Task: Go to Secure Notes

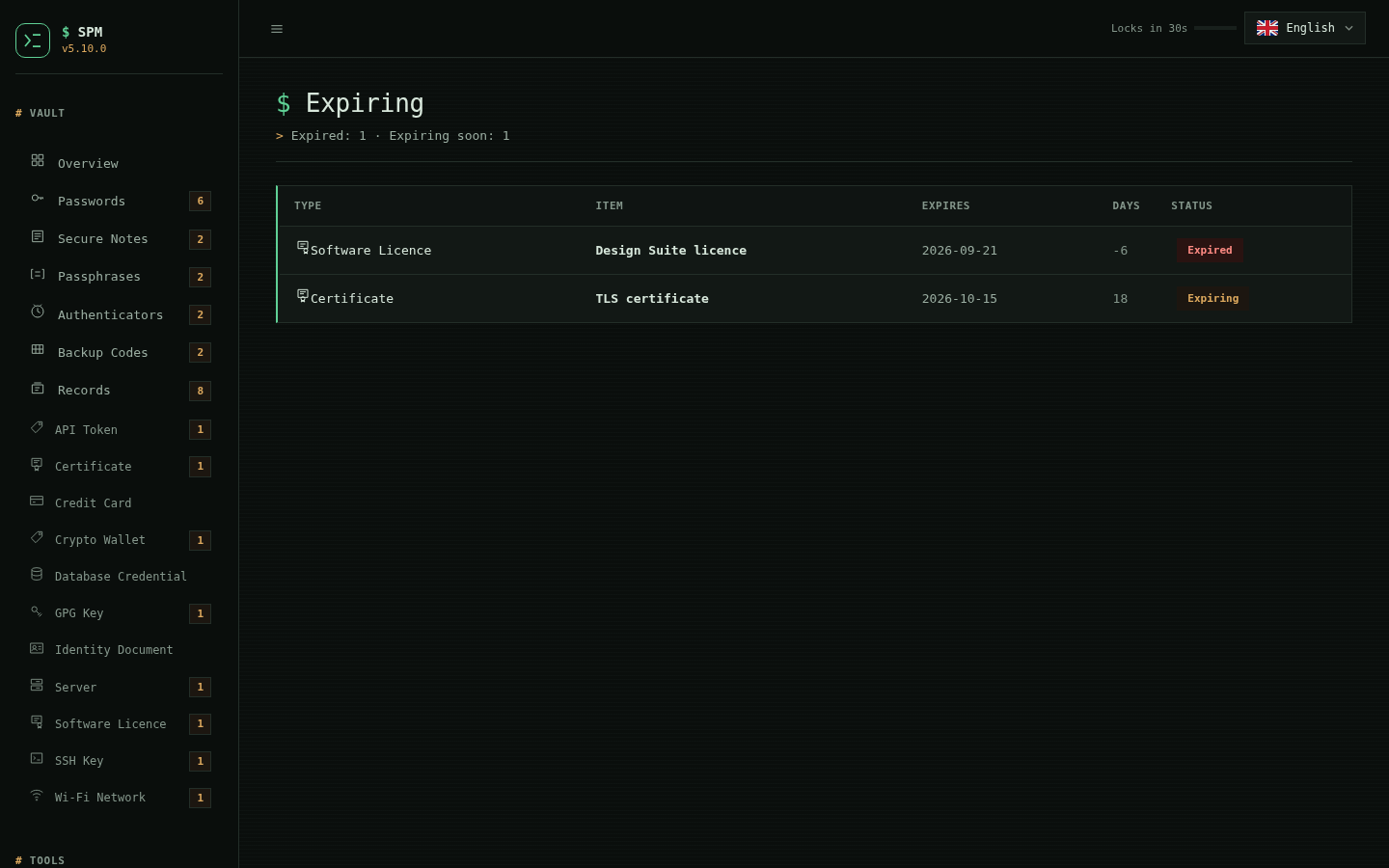Action: click(120, 239)
